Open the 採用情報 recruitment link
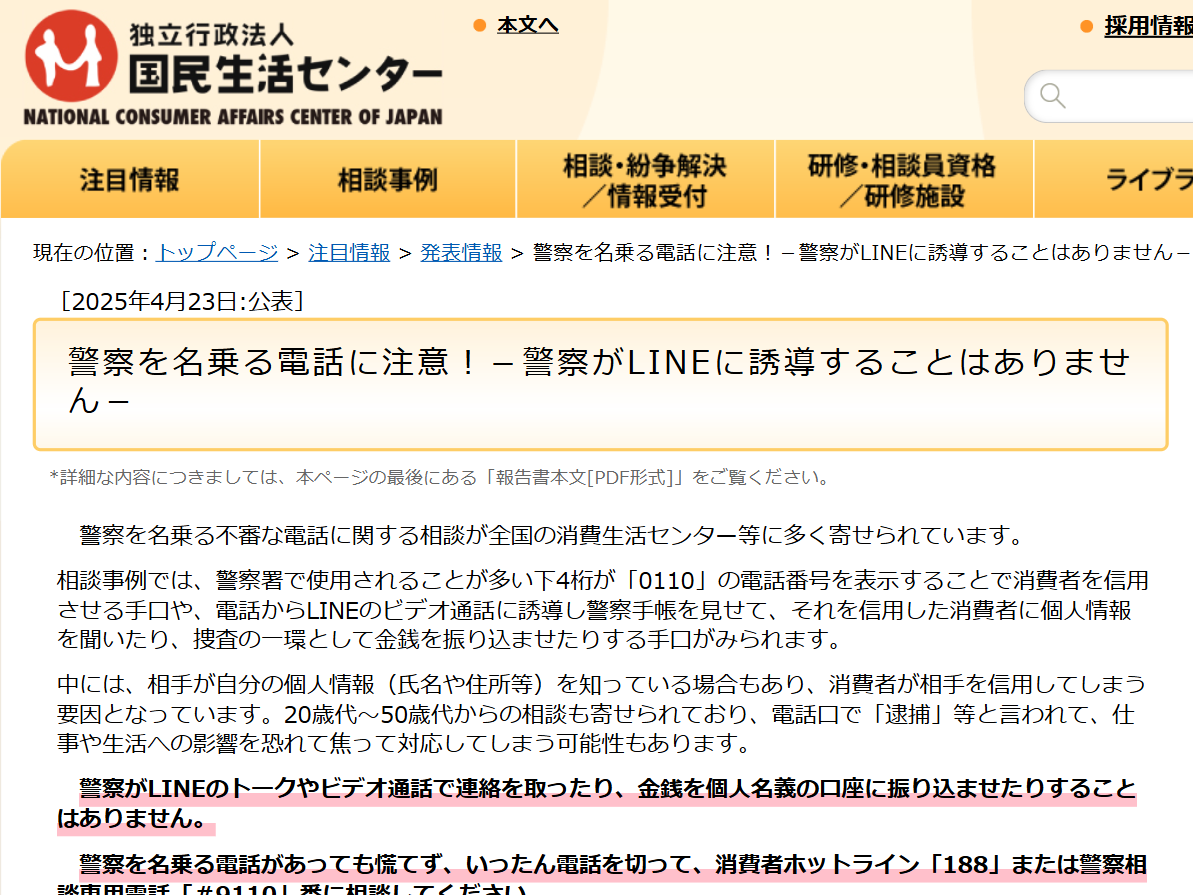Screen dimensions: 1193x895 pos(1148,26)
